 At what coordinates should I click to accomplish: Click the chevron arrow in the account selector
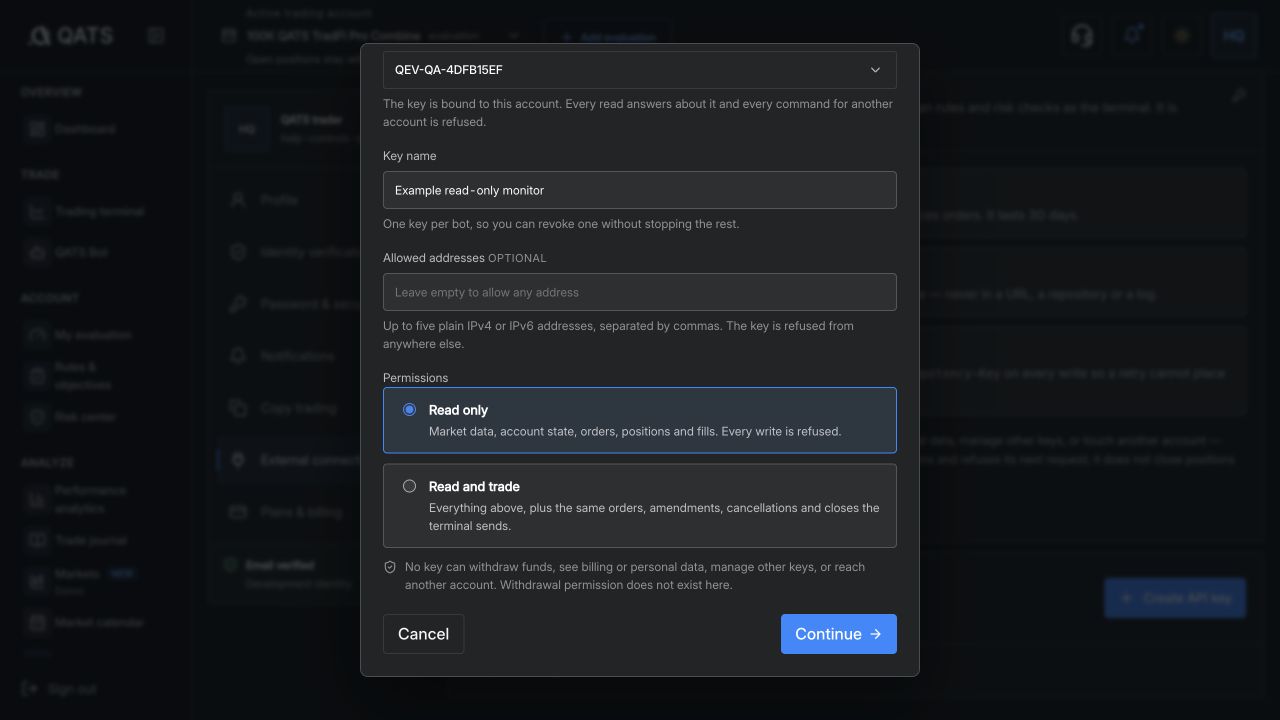[875, 70]
